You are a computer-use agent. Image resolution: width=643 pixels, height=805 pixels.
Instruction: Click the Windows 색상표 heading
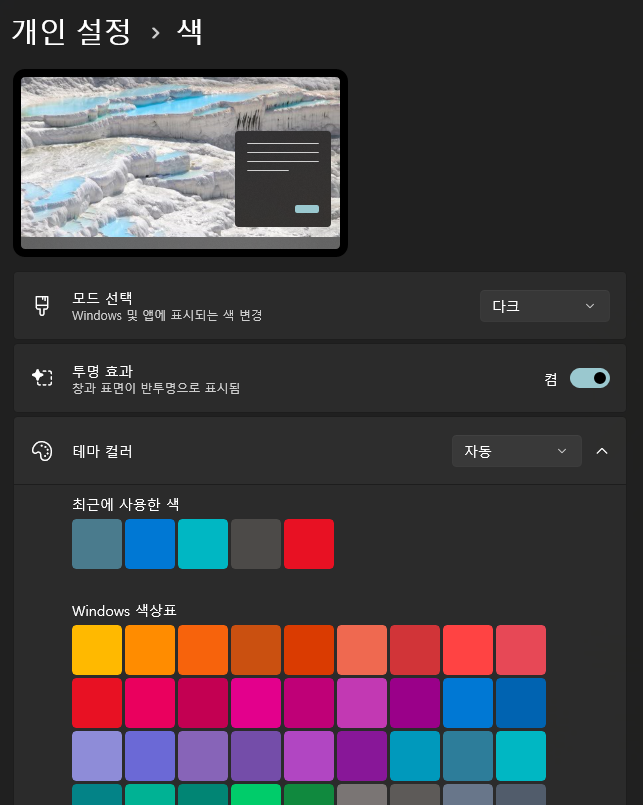tap(124, 610)
